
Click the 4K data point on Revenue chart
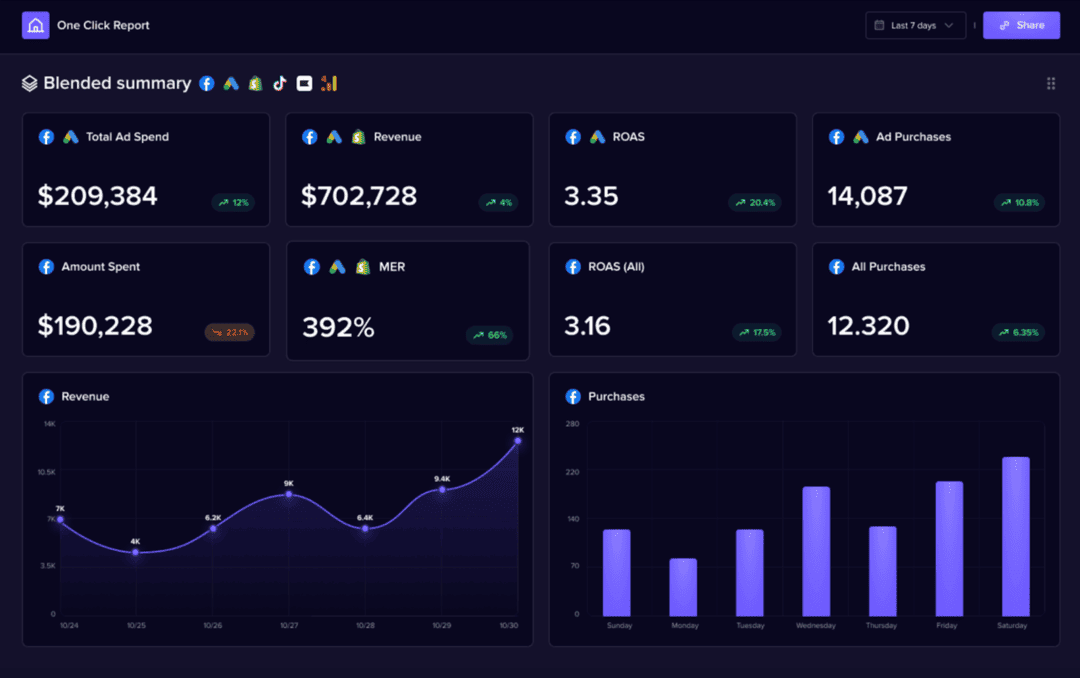click(x=136, y=552)
